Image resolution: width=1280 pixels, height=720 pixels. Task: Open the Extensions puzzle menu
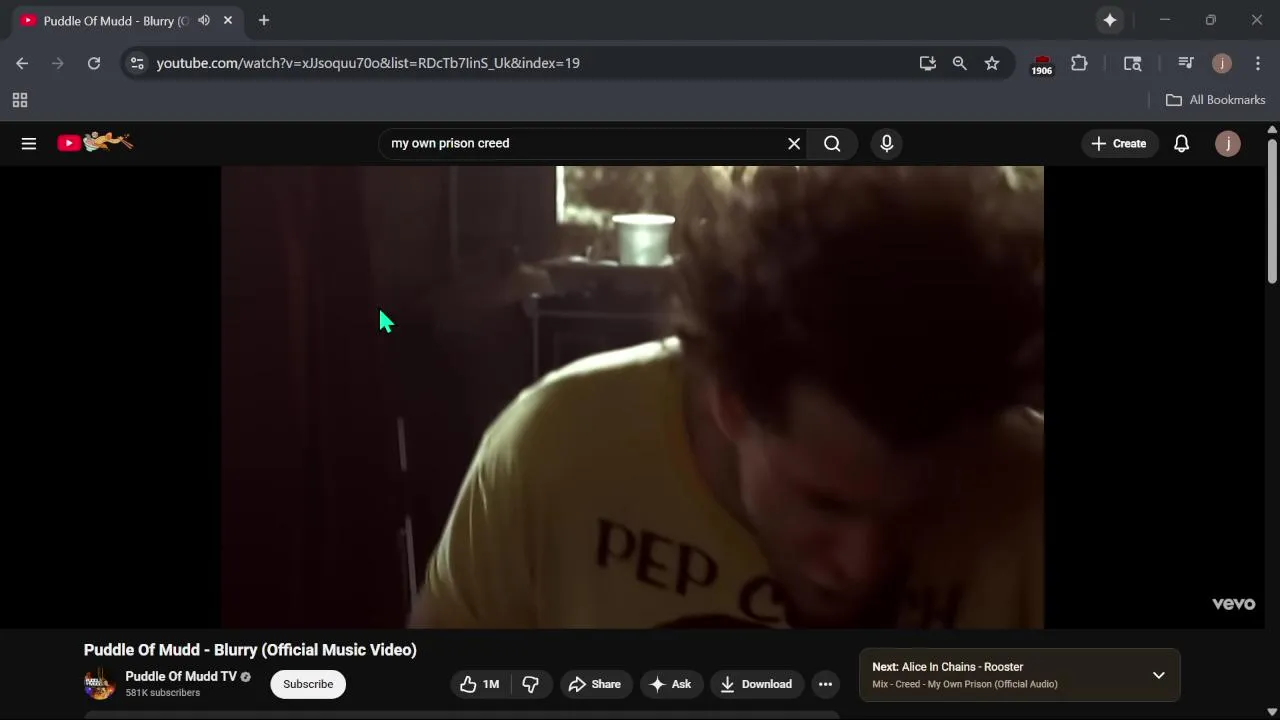tap(1079, 63)
